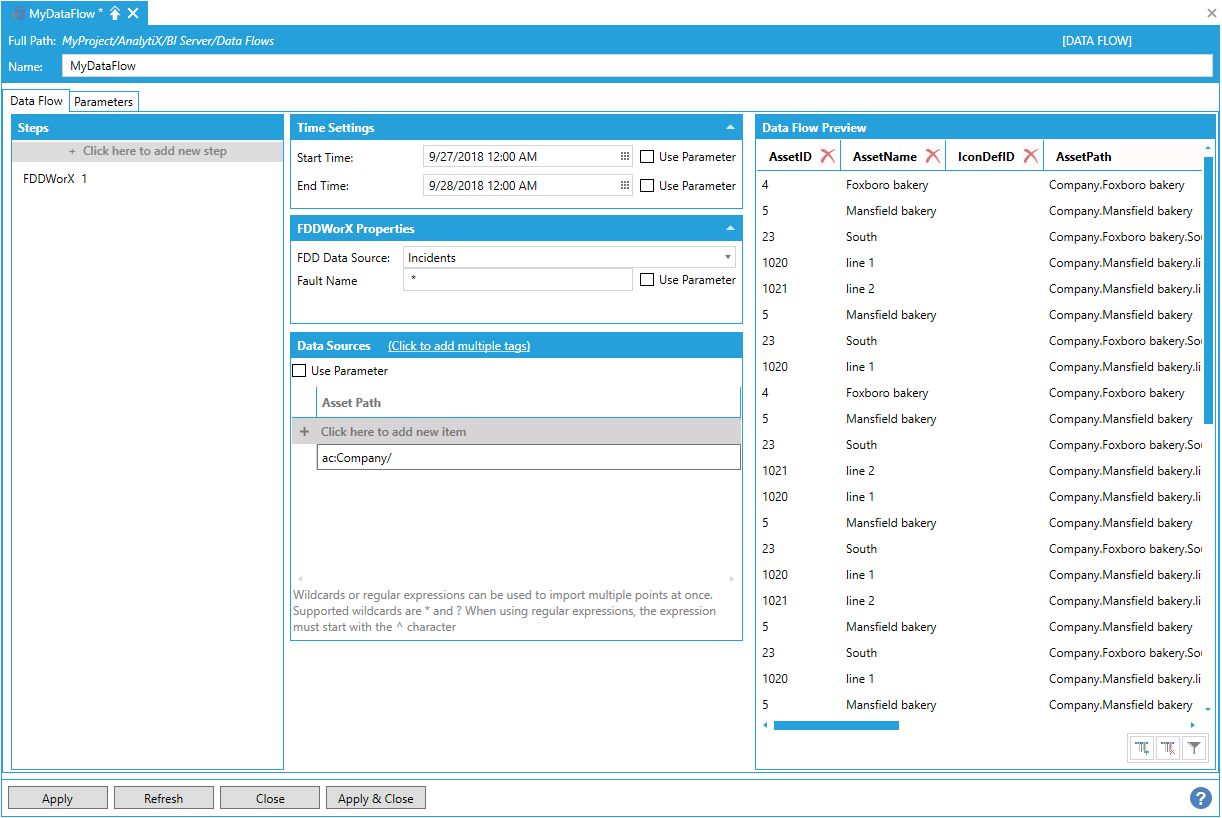The height and width of the screenshot is (818, 1222).
Task: Enable Use Parameter for Fault Name
Action: point(648,280)
